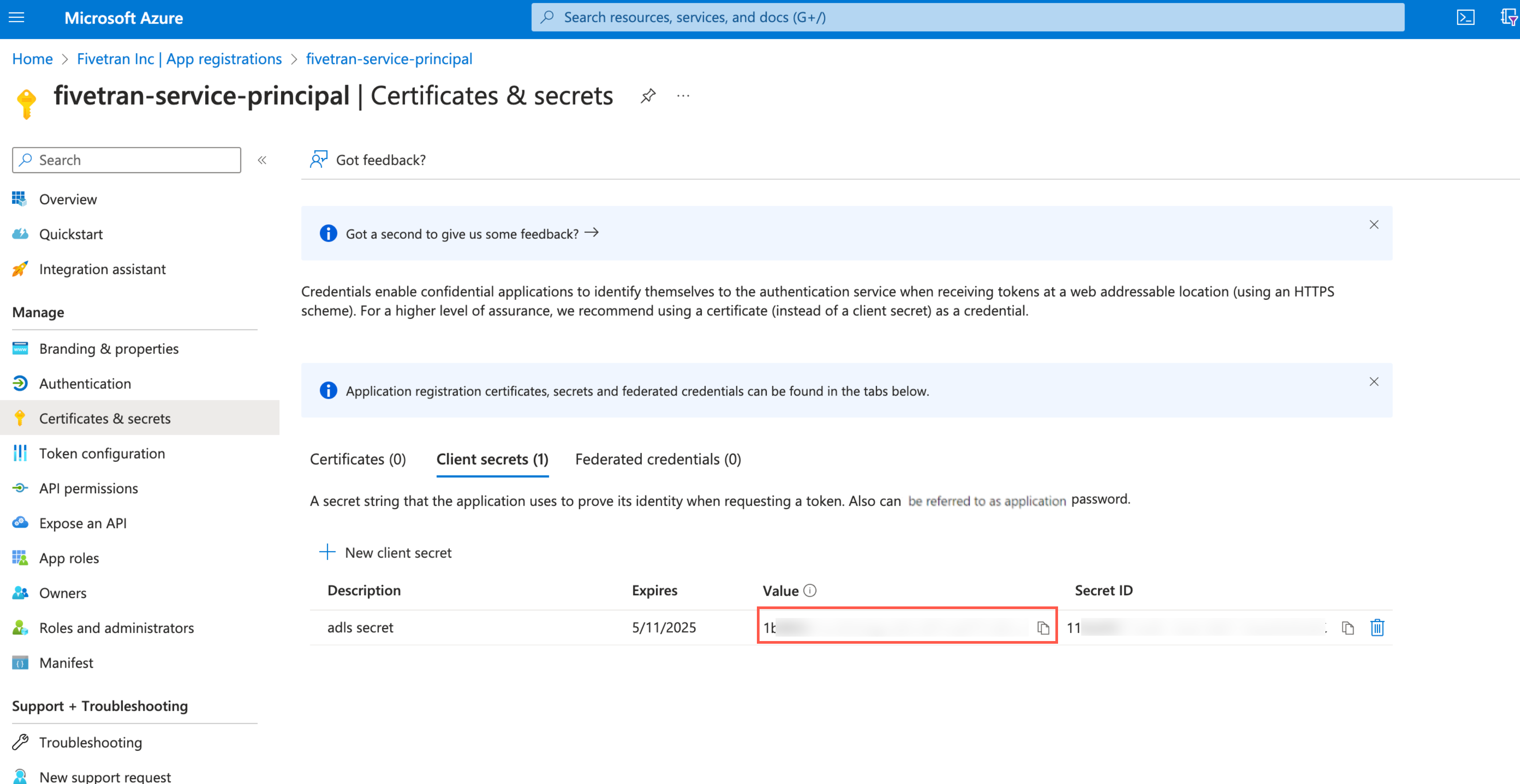Open Roles and administrators
1520x784 pixels.
click(116, 627)
